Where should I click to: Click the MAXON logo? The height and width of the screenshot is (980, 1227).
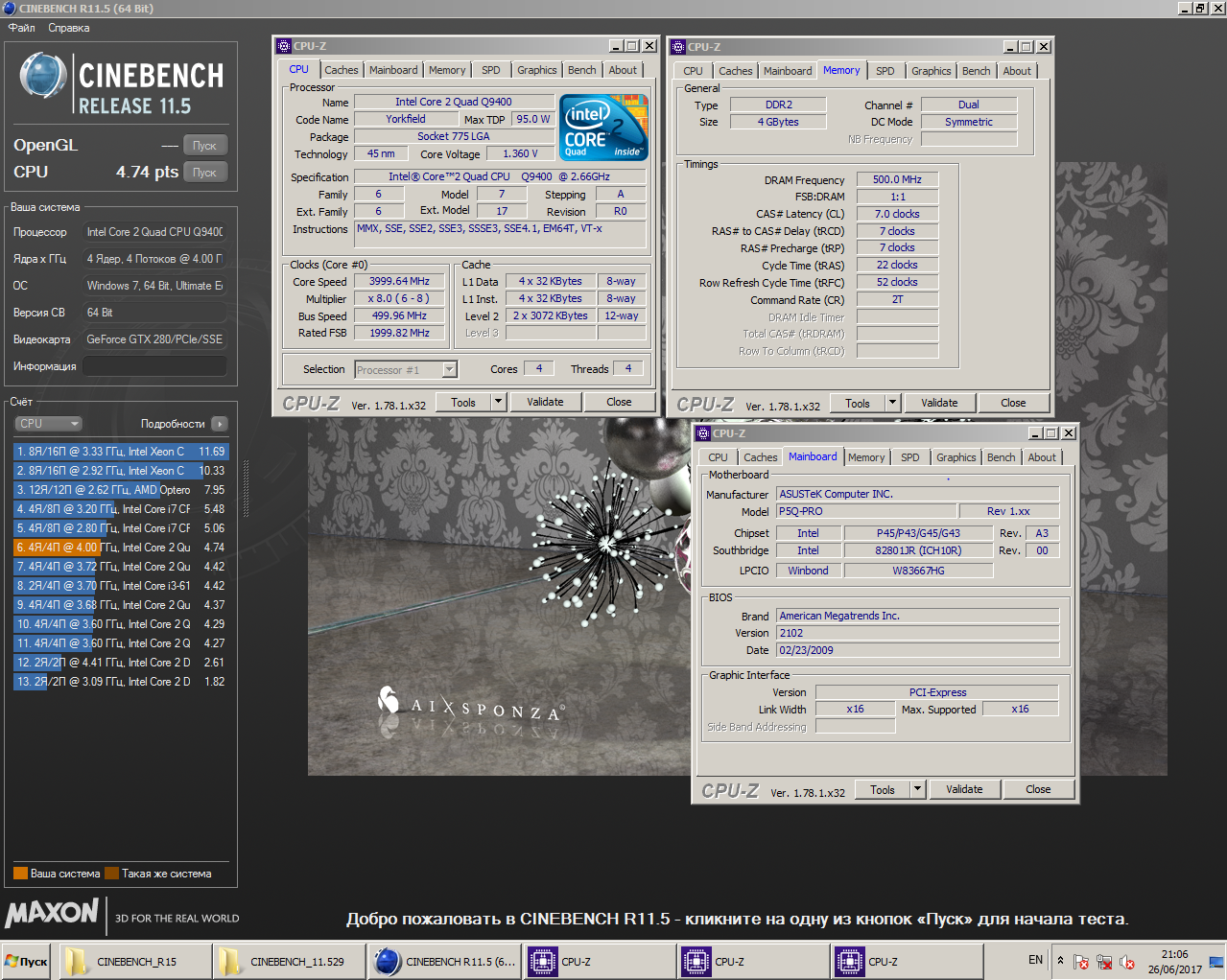[x=52, y=913]
